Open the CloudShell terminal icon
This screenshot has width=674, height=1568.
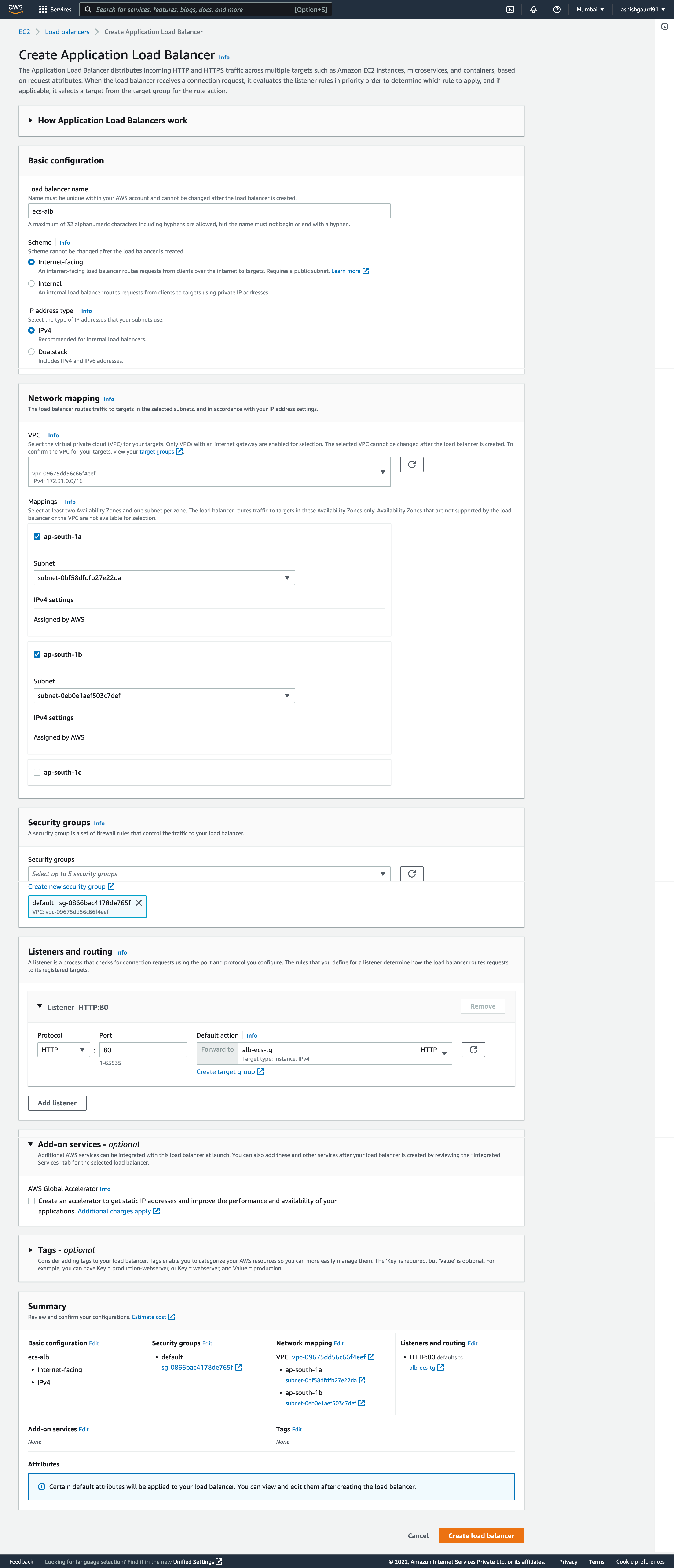[510, 9]
